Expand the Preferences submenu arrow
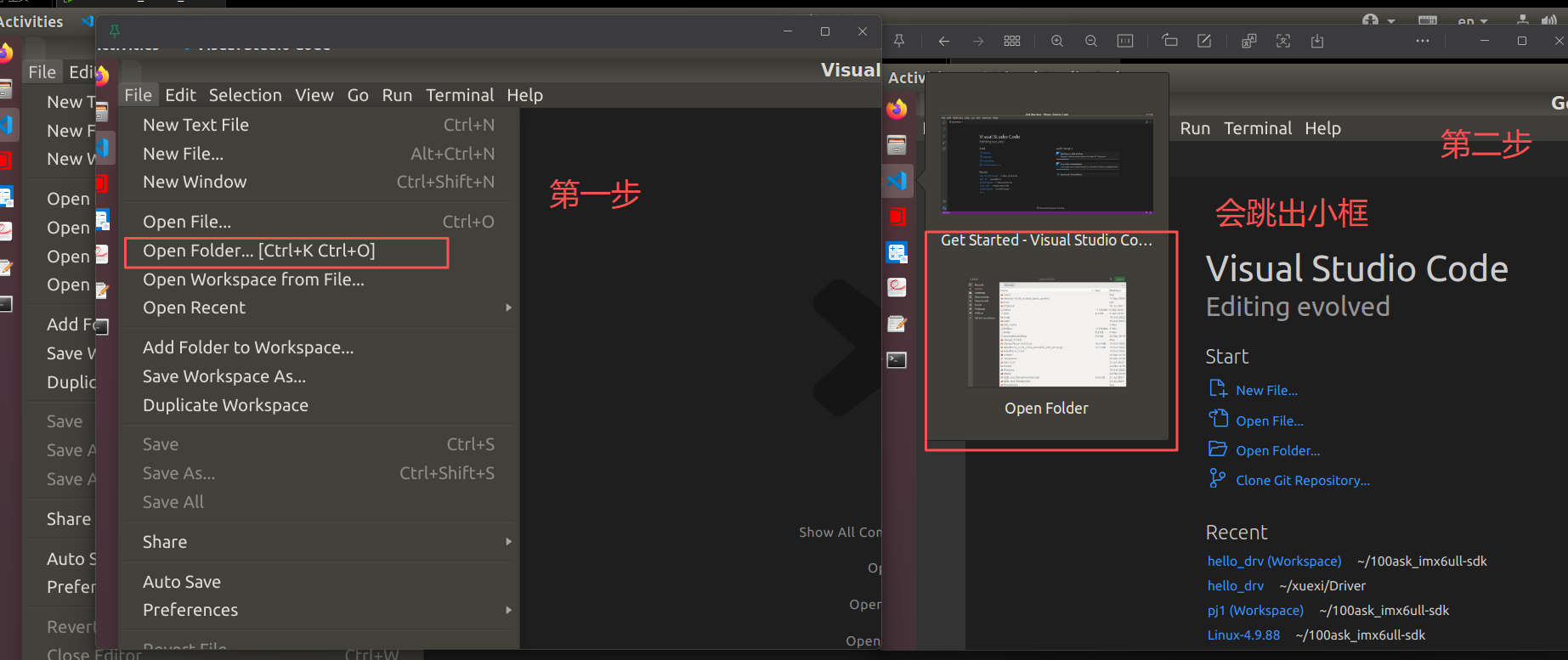Screen dimensions: 1568x660 508,610
